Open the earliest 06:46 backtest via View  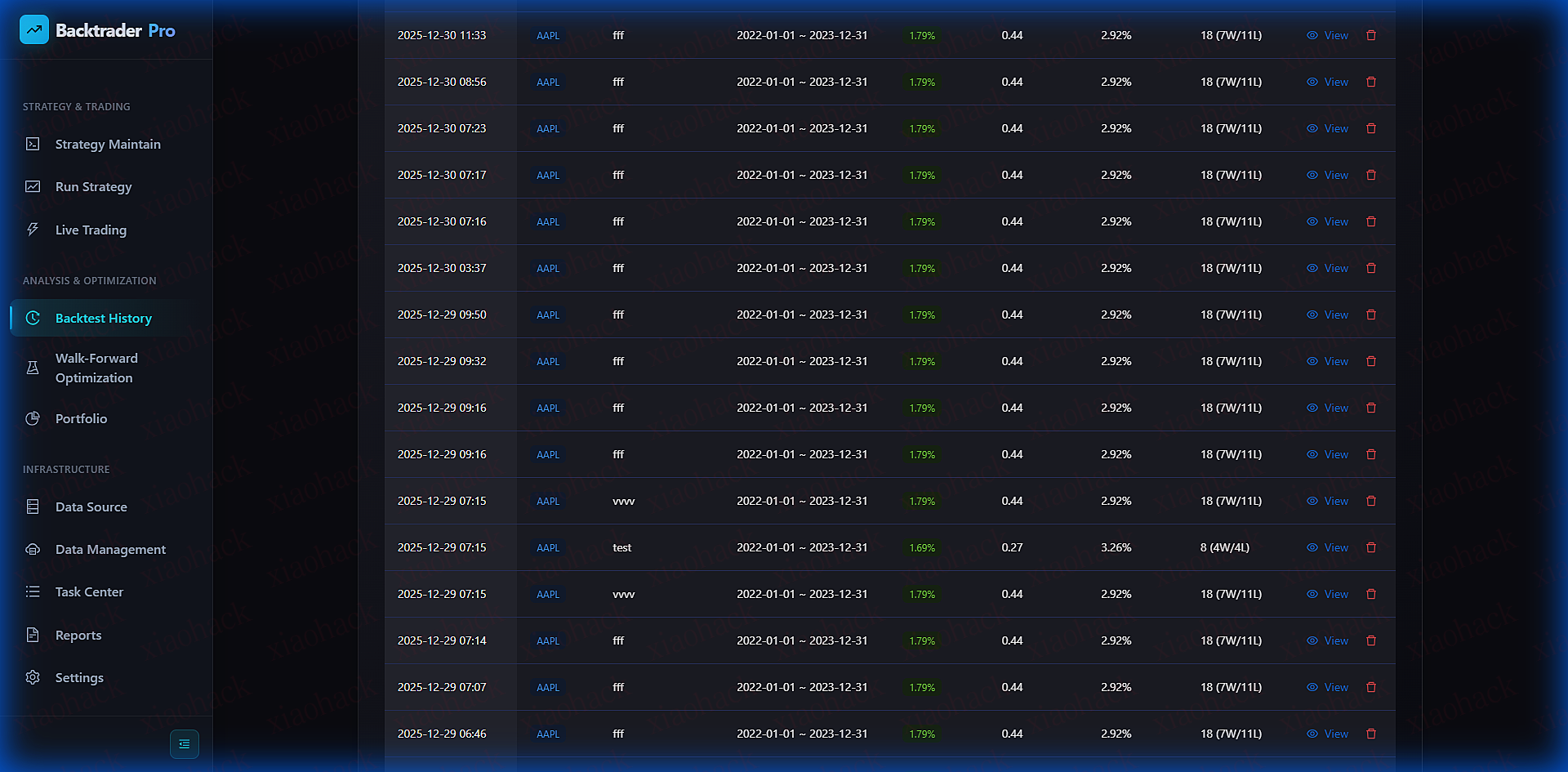tap(1336, 734)
